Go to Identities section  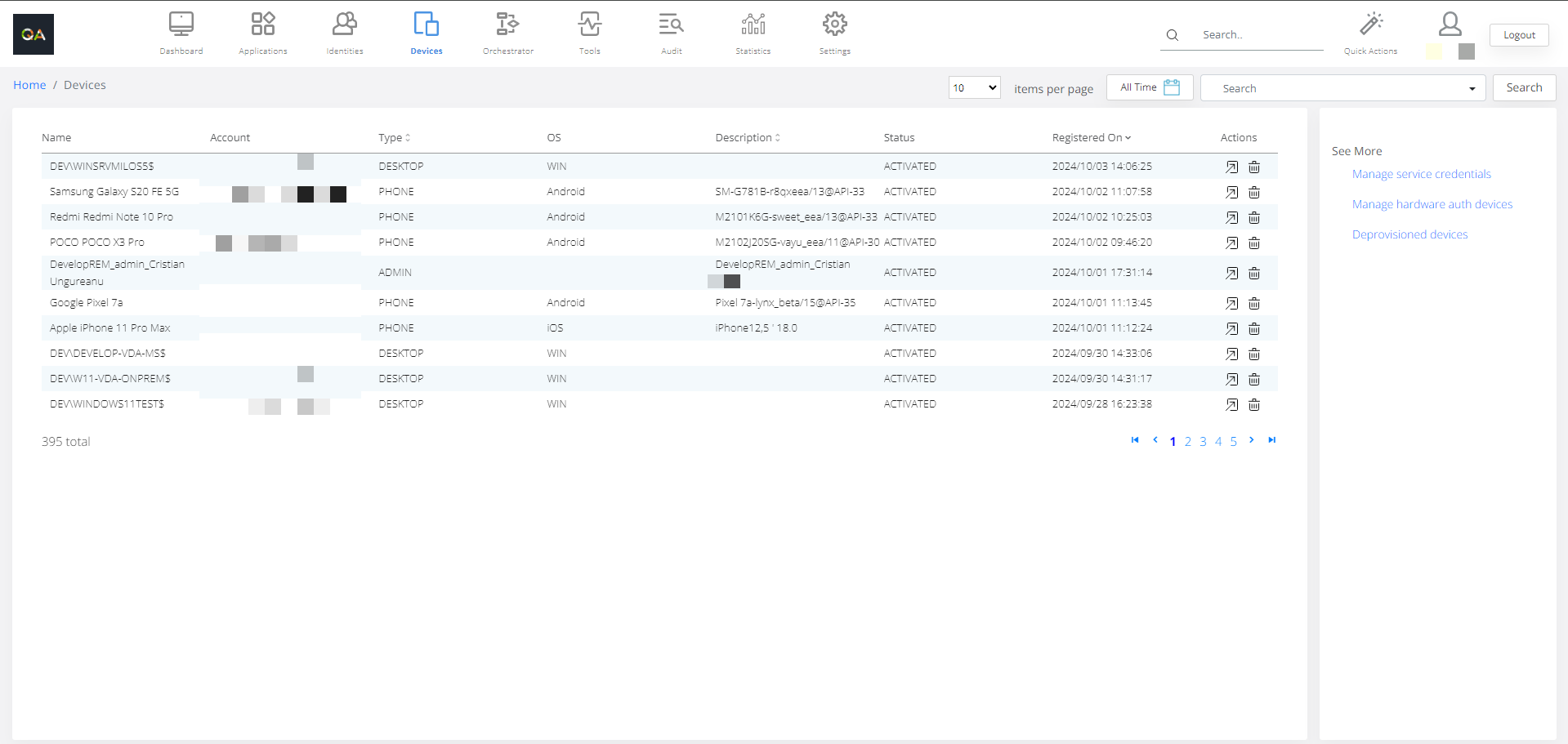click(344, 33)
